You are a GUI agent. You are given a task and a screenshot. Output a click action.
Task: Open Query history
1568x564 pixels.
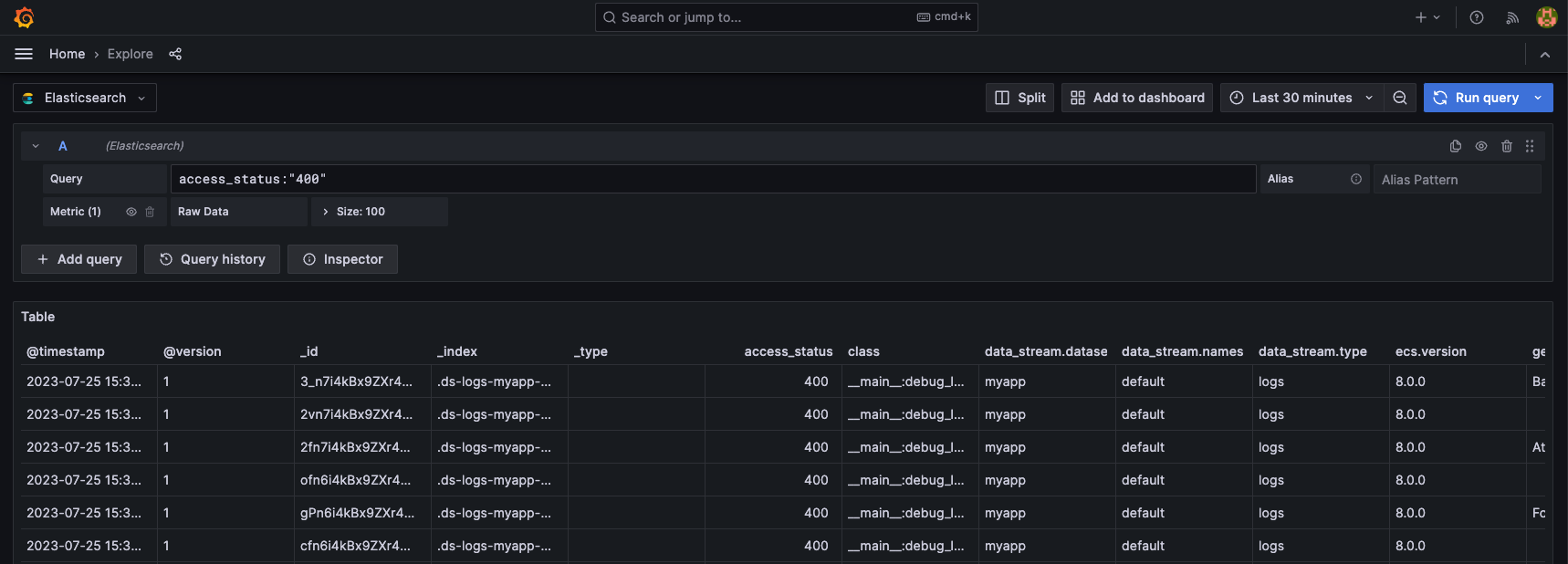(212, 259)
